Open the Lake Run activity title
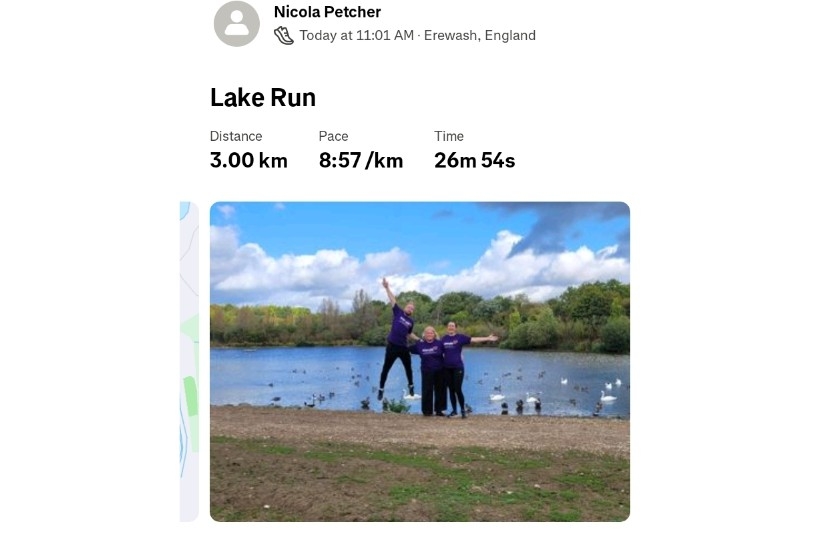This screenshot has height=540, width=840. pos(263,98)
